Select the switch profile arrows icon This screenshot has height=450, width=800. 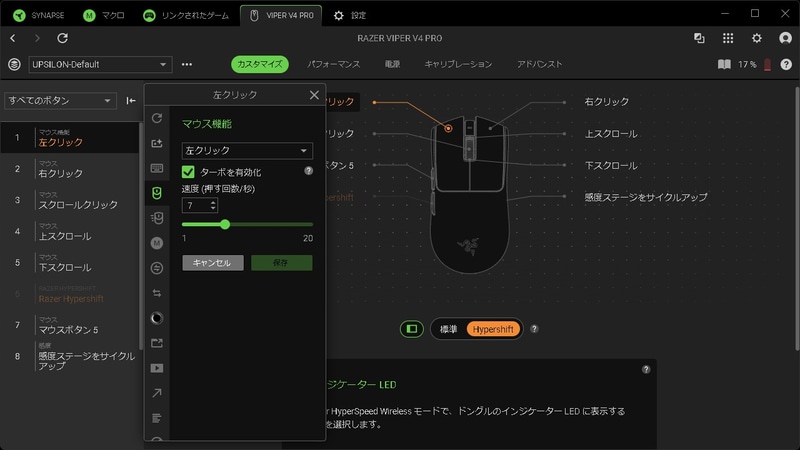[x=157, y=293]
